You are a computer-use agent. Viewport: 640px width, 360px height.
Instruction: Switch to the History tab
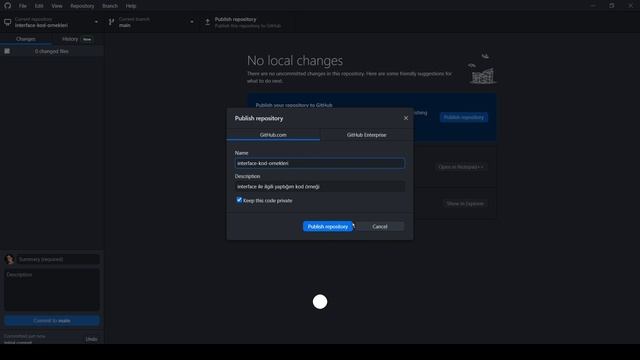77,39
